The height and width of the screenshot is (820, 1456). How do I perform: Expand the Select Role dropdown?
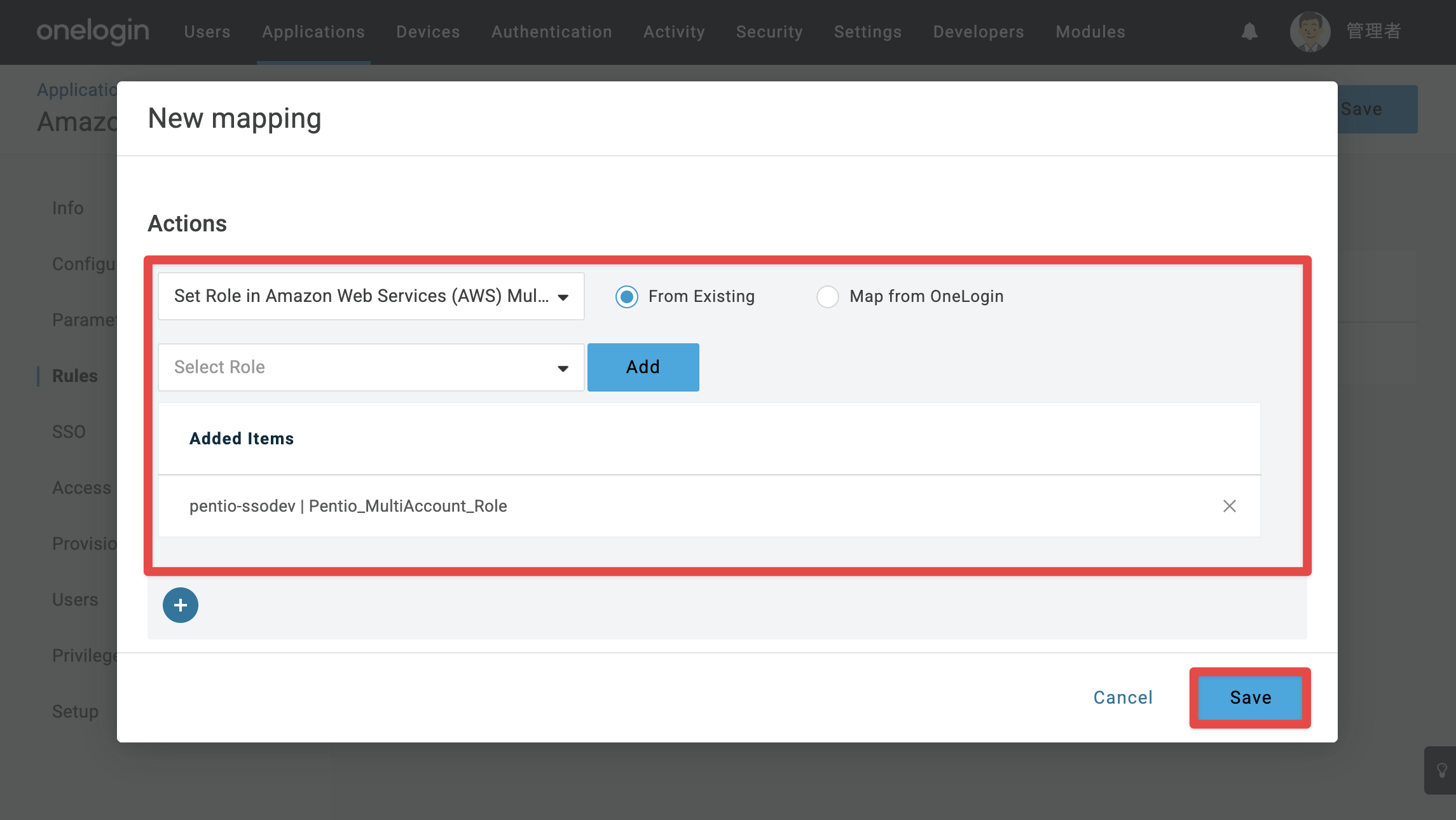[x=371, y=367]
